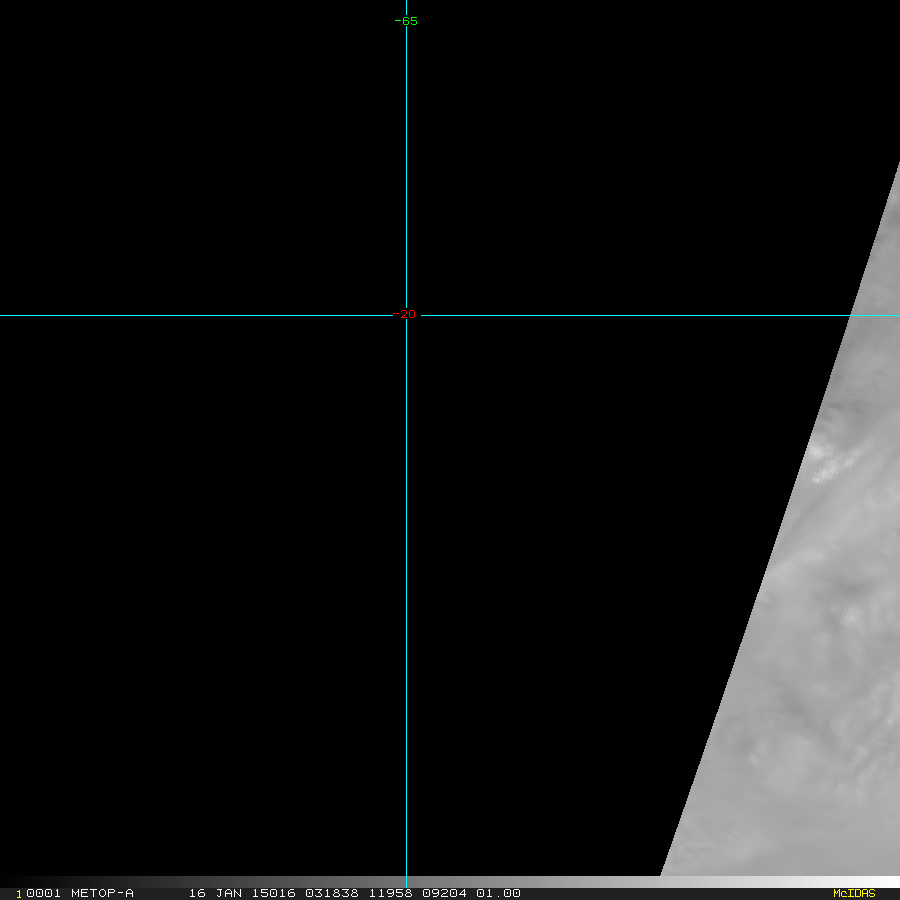Click the yellow frame number 1
The height and width of the screenshot is (900, 900).
[x=19, y=894]
